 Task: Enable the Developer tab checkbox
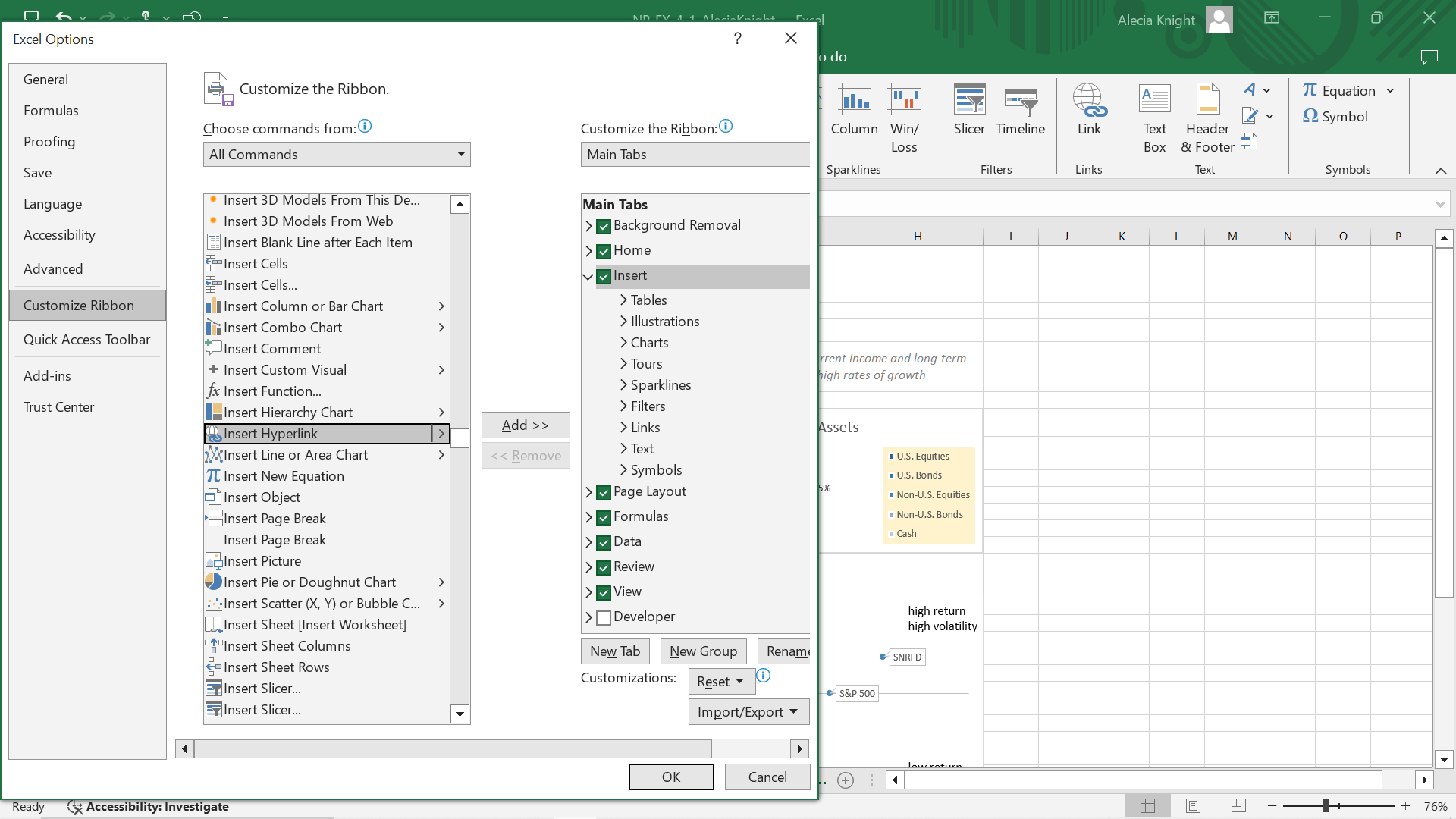tap(604, 617)
